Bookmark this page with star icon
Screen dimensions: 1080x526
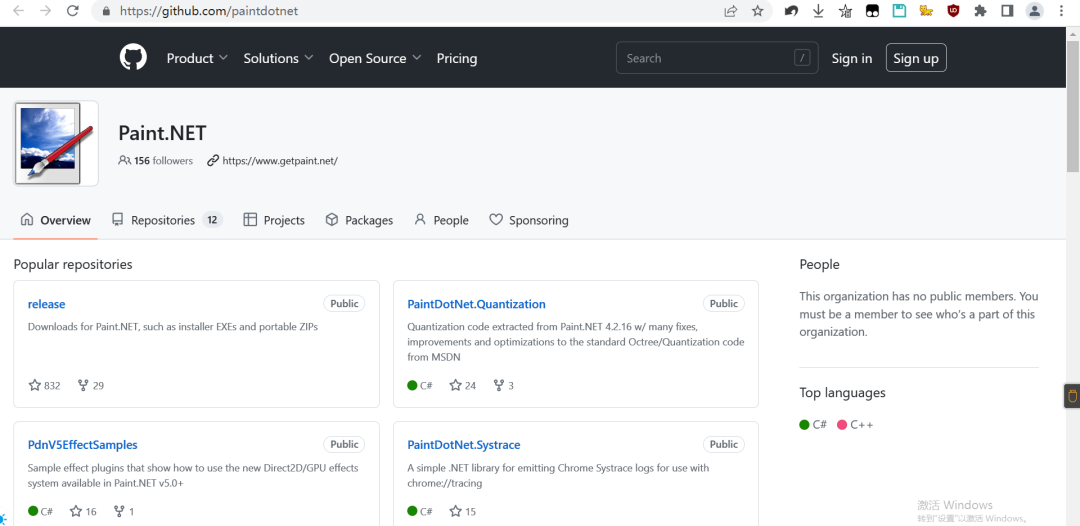(758, 11)
